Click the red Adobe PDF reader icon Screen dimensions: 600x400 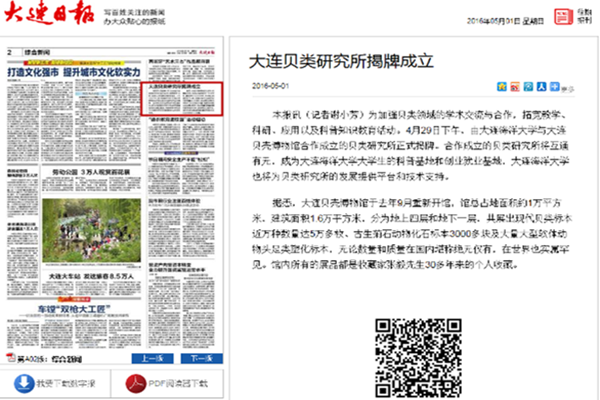point(135,383)
